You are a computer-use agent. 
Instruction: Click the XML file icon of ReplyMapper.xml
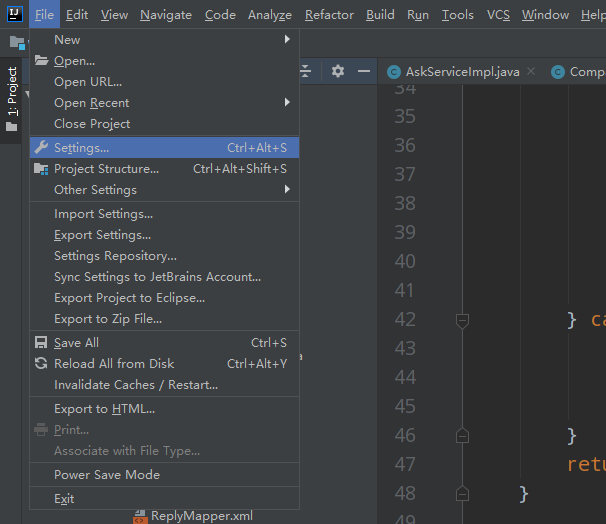pyautogui.click(x=140, y=517)
